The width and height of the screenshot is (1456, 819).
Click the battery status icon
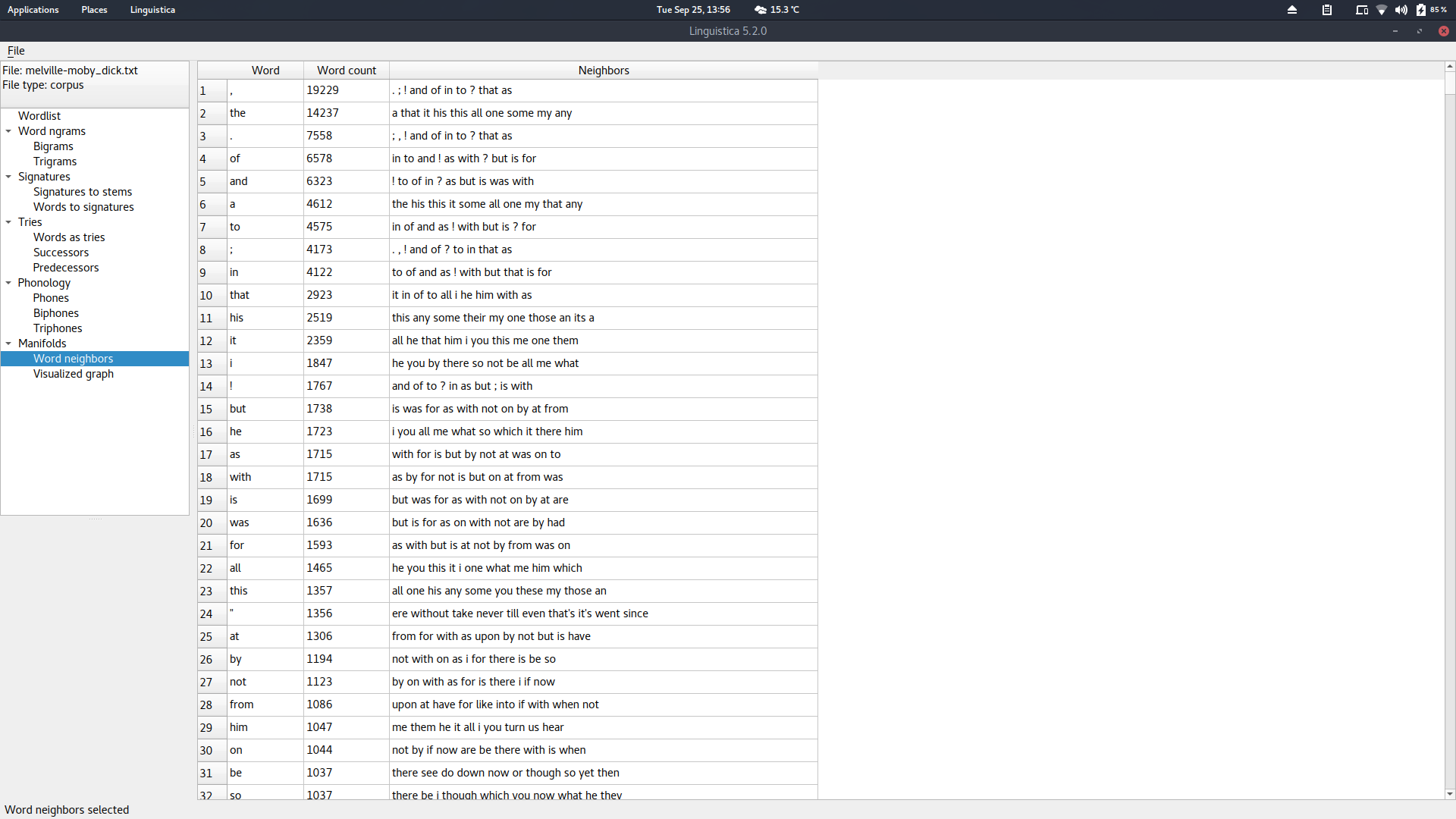1421,10
